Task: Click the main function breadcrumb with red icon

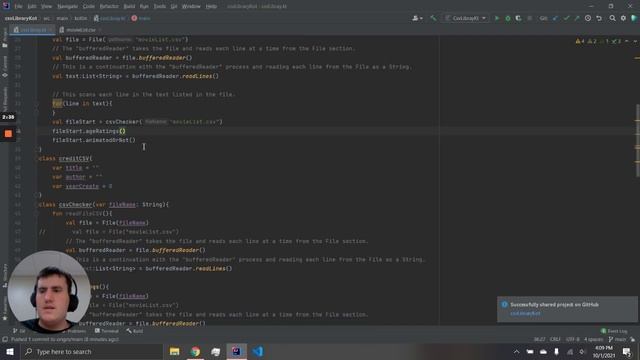Action: (x=141, y=18)
